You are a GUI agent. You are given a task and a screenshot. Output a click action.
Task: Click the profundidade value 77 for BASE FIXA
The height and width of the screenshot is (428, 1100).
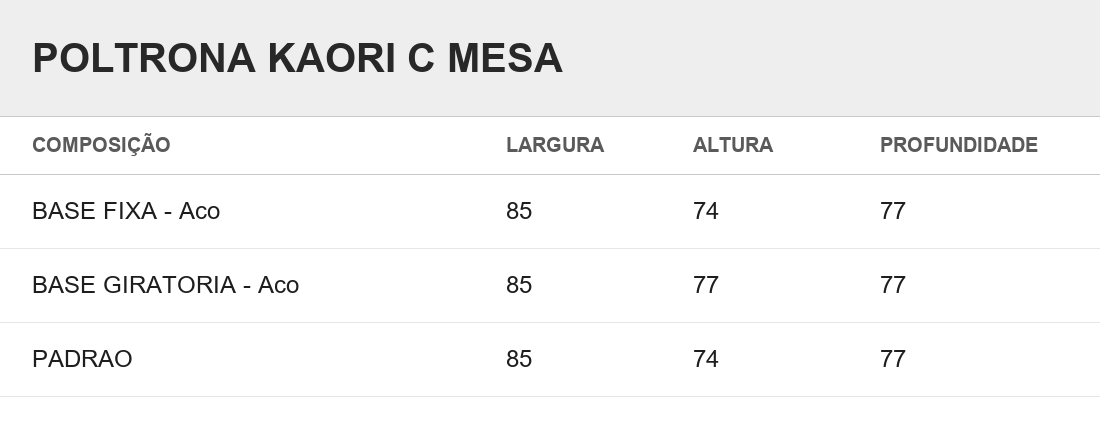[892, 211]
